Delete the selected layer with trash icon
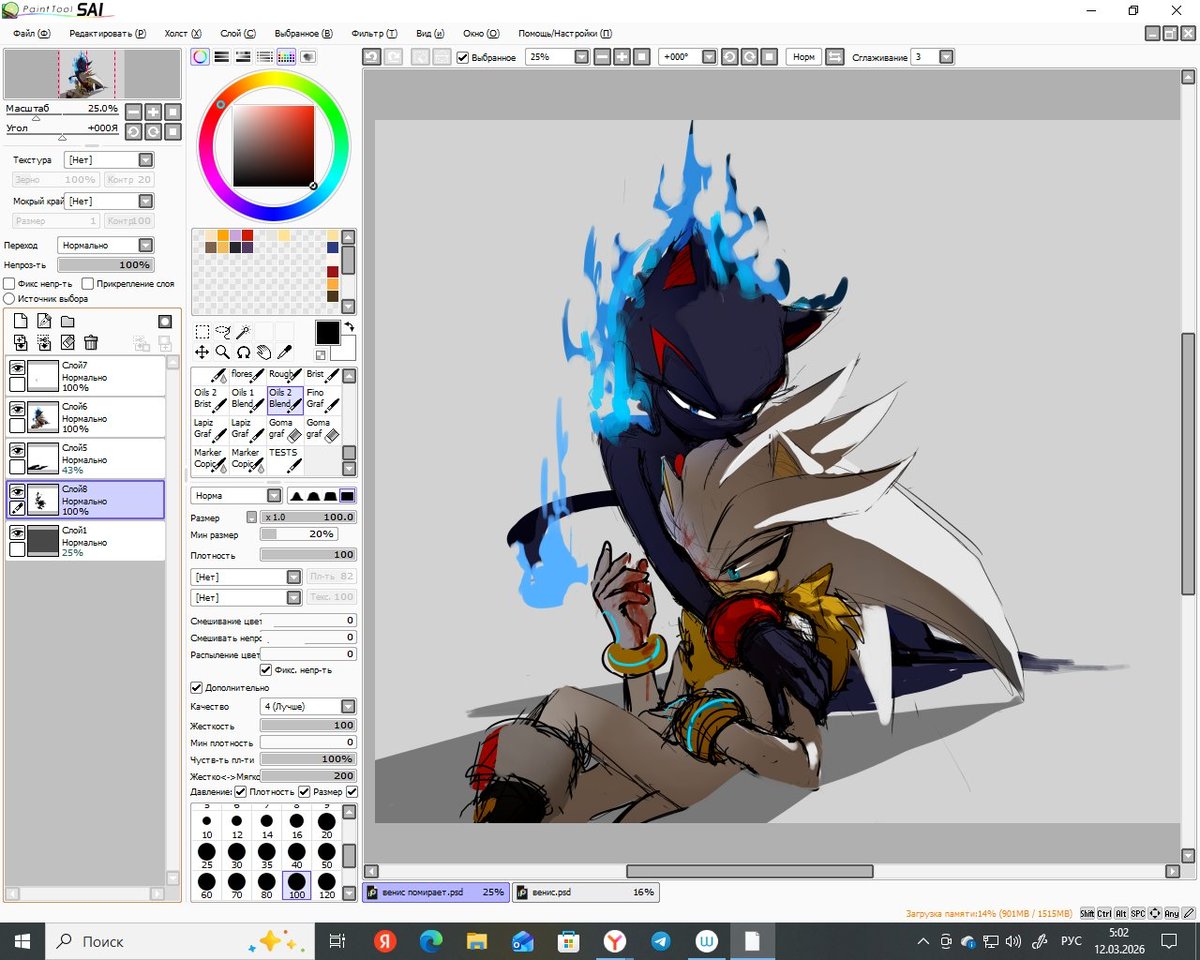This screenshot has width=1200, height=960. click(x=91, y=343)
